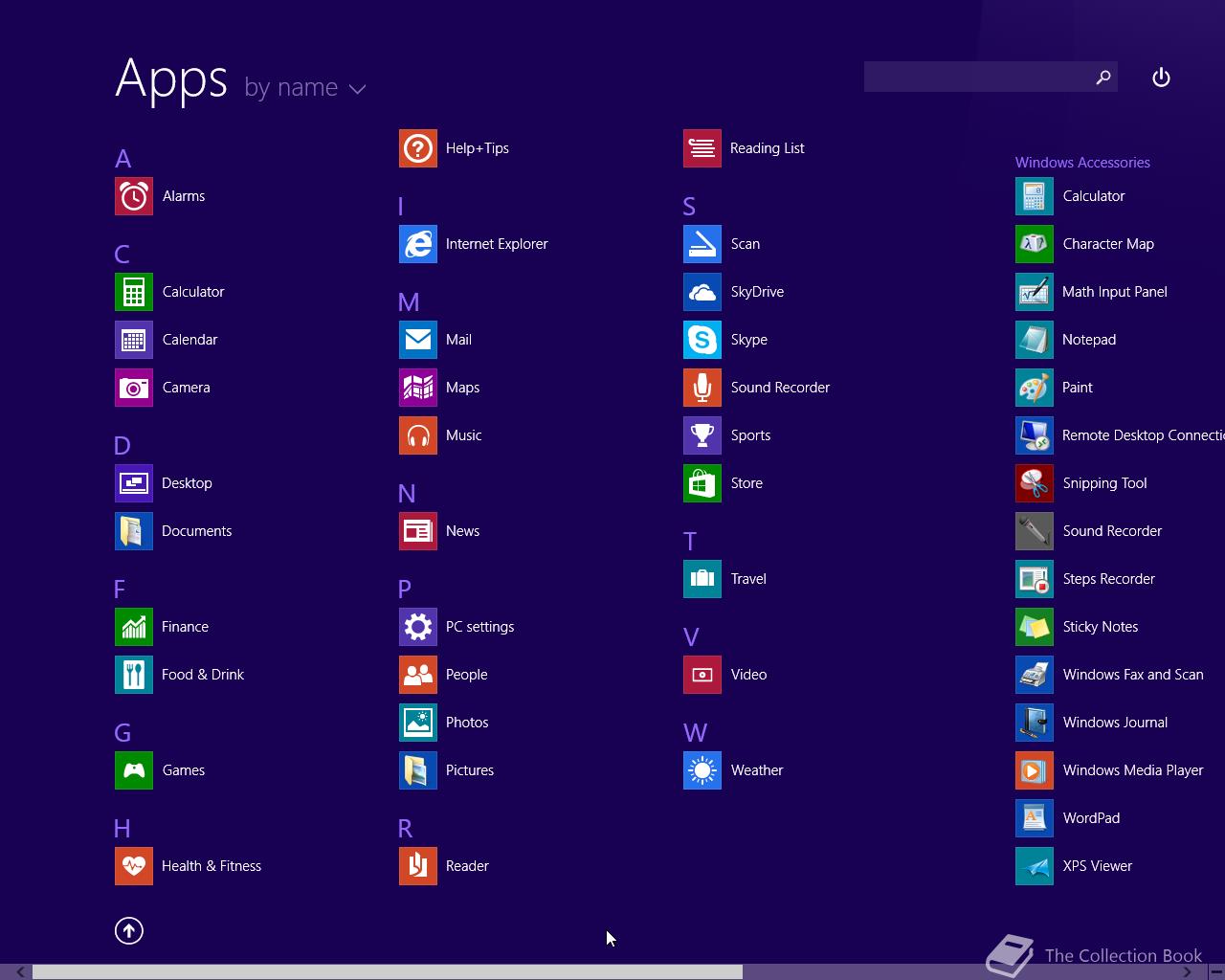The height and width of the screenshot is (980, 1225).
Task: Open the Sticky Notes icon
Action: pyautogui.click(x=1035, y=627)
